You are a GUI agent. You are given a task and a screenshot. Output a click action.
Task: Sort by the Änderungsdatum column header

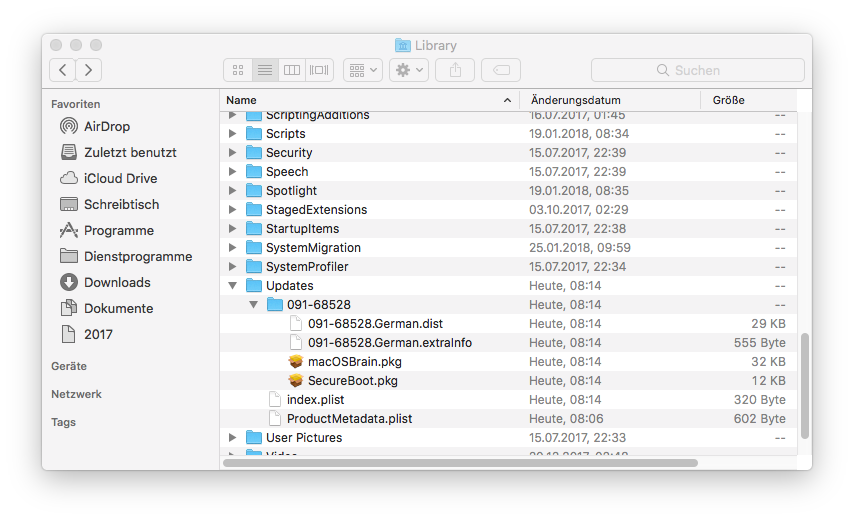(610, 100)
